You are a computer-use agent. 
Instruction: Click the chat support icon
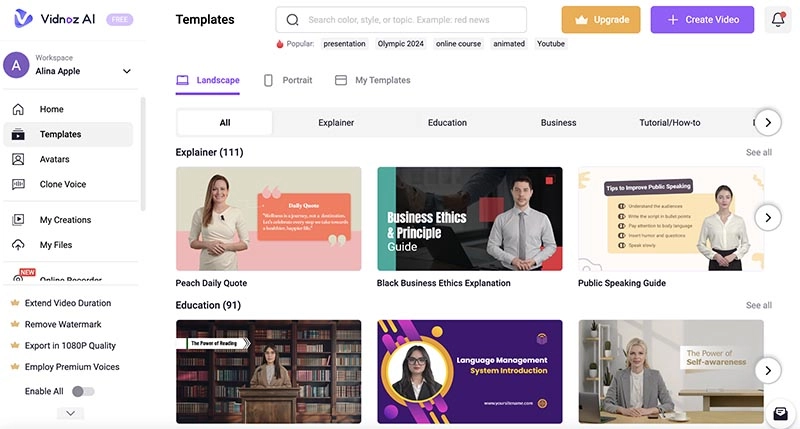click(x=778, y=413)
